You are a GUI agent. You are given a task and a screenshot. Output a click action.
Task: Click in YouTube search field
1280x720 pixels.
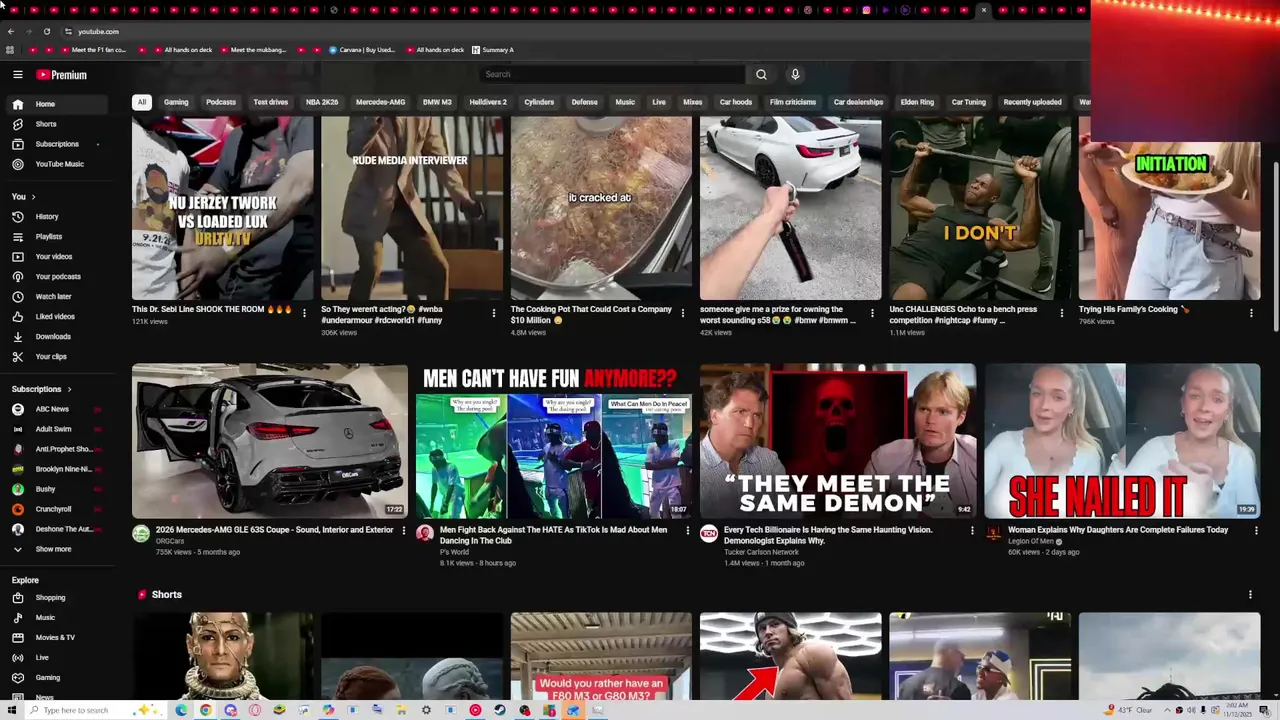point(612,74)
